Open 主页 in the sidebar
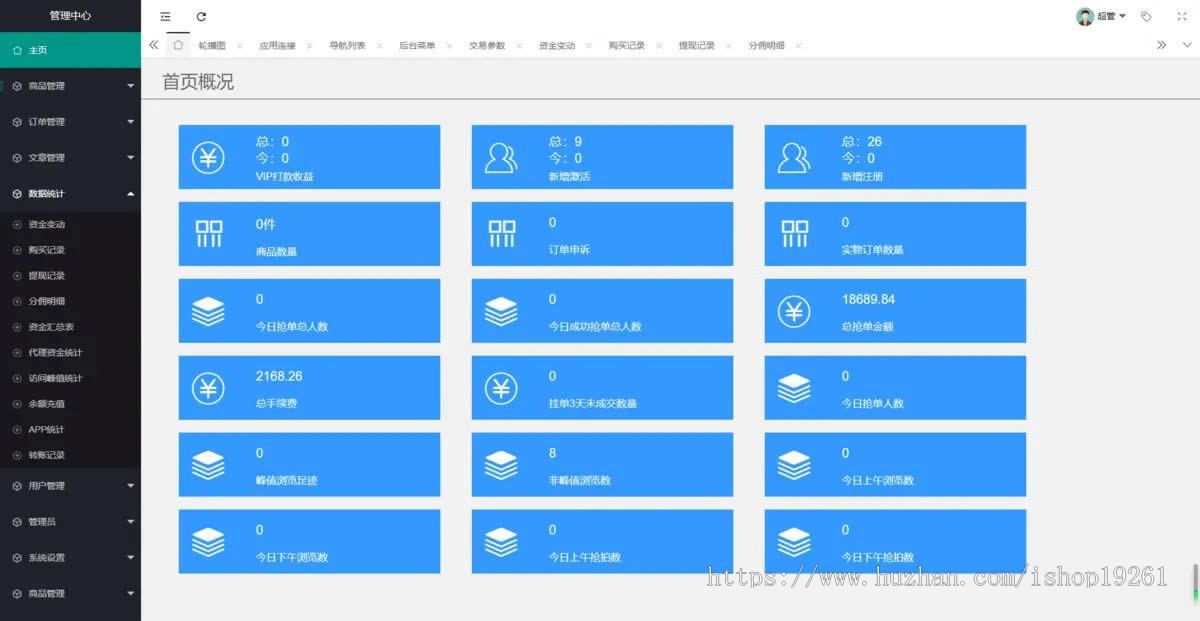 (x=70, y=50)
